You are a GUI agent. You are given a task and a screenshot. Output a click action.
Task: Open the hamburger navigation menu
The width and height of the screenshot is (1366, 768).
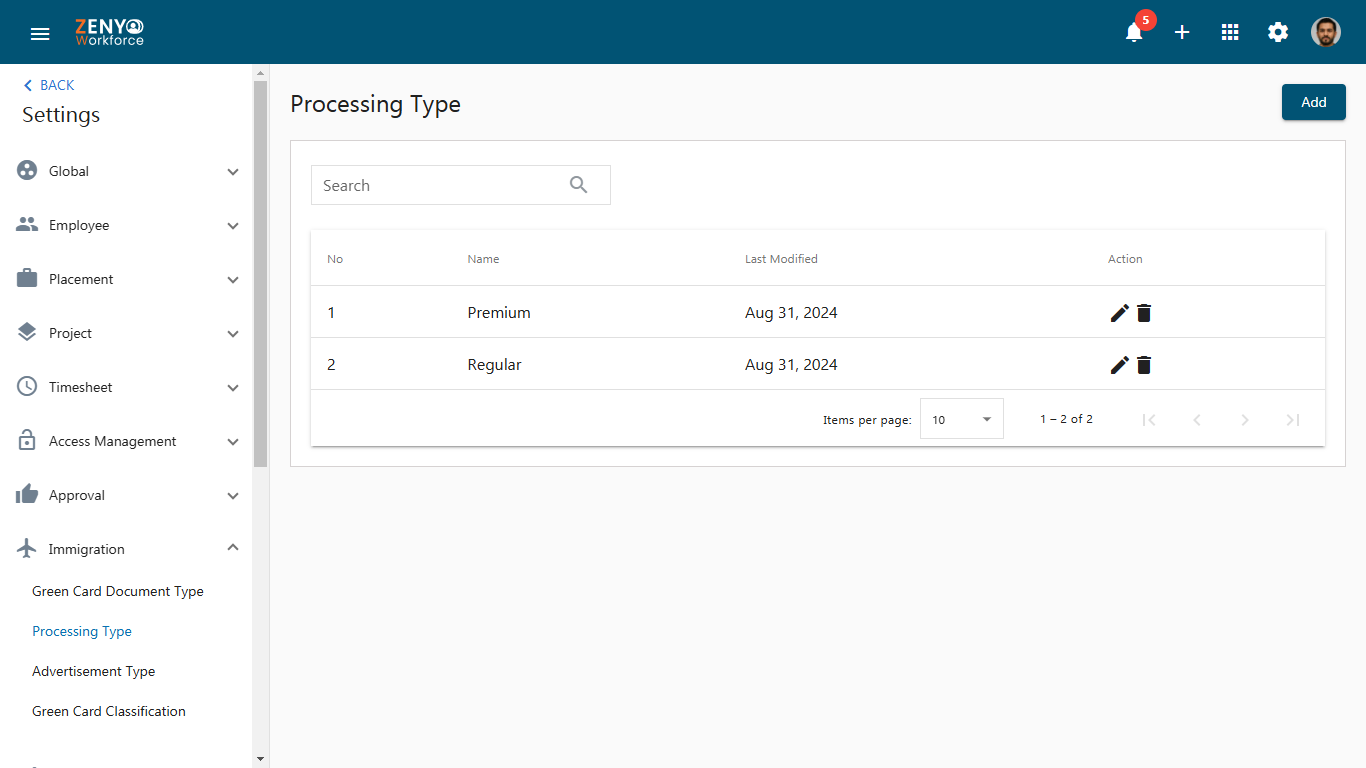[x=40, y=33]
